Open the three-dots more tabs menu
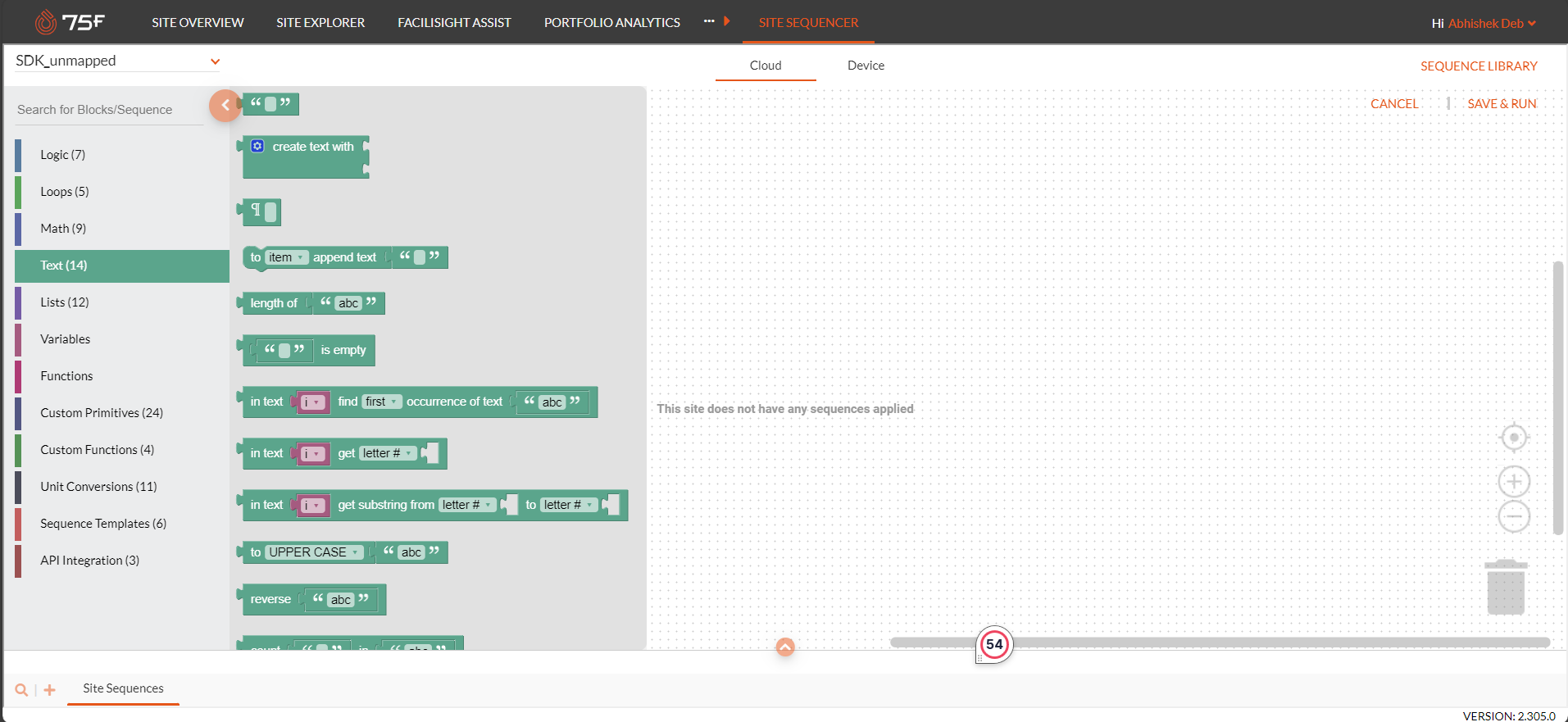Viewport: 1568px width, 722px height. (709, 21)
